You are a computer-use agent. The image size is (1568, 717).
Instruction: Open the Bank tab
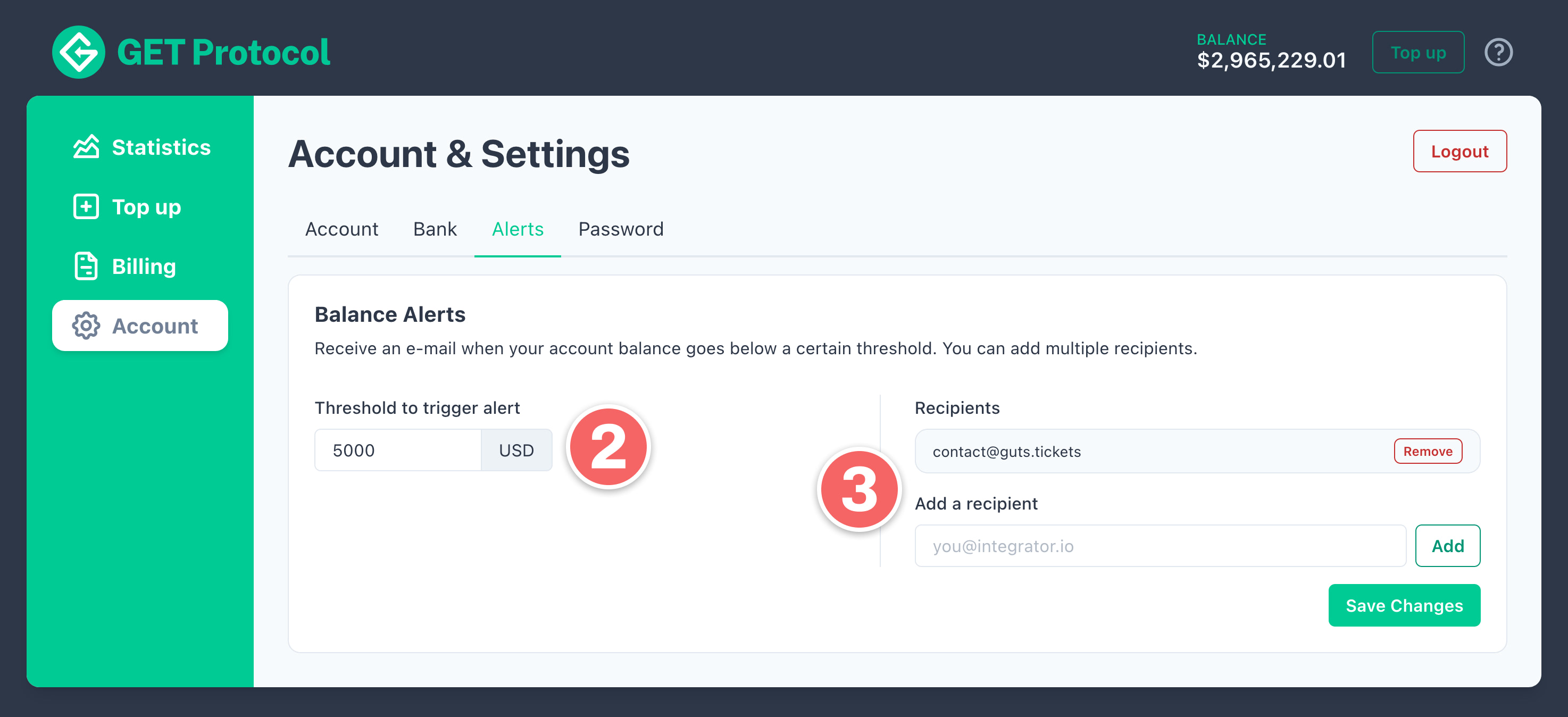[435, 229]
